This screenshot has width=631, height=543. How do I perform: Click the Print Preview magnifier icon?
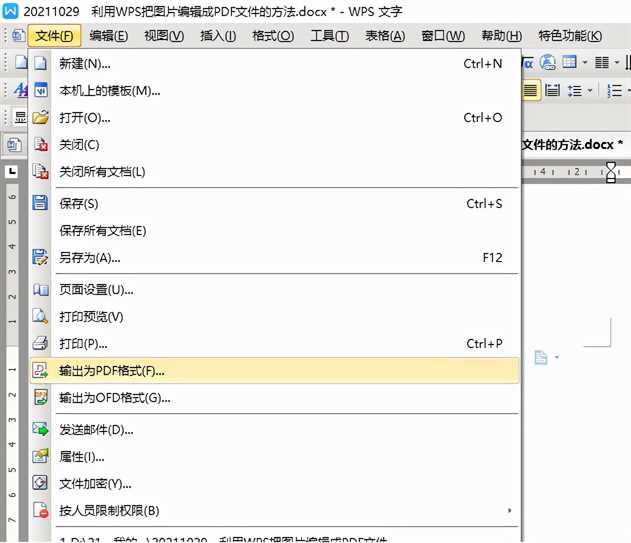click(41, 317)
